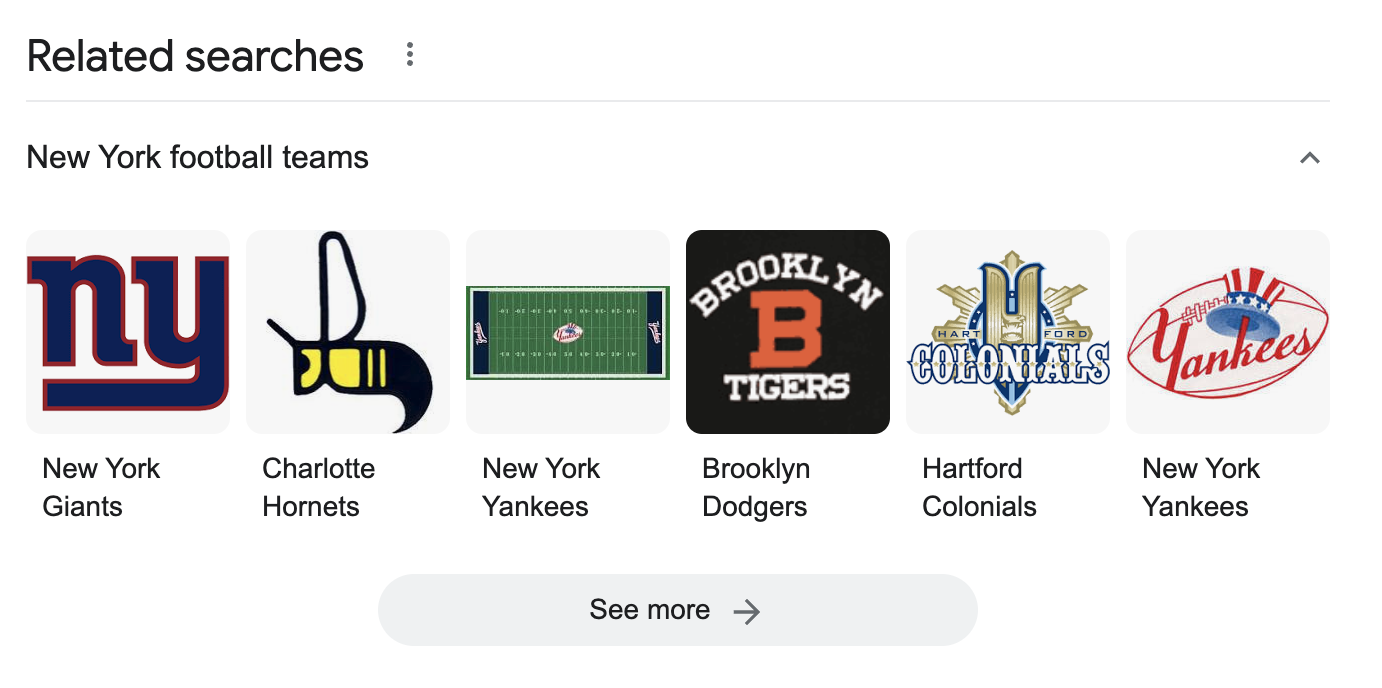Open the black Brooklyn Tigers logo image
The height and width of the screenshot is (688, 1382).
(x=788, y=332)
